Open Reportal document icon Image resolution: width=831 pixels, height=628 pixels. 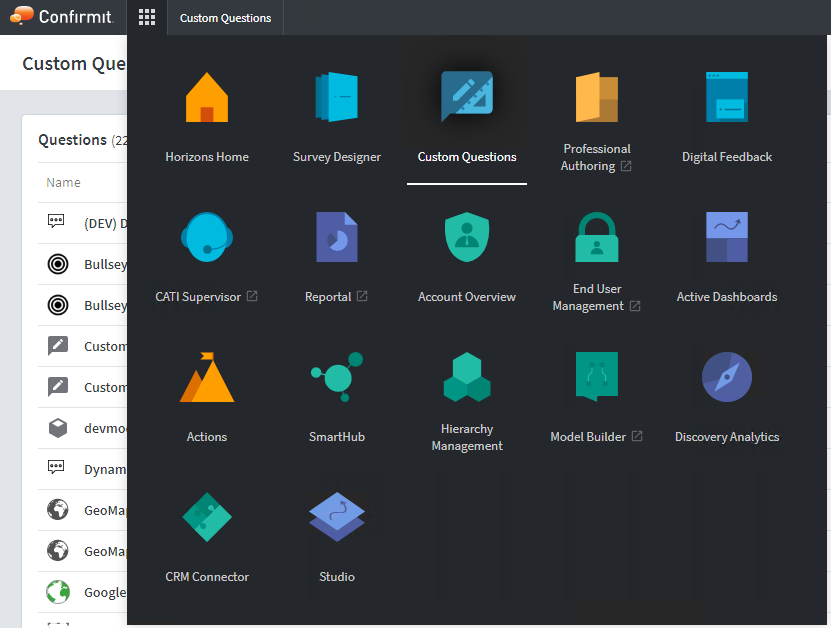337,237
